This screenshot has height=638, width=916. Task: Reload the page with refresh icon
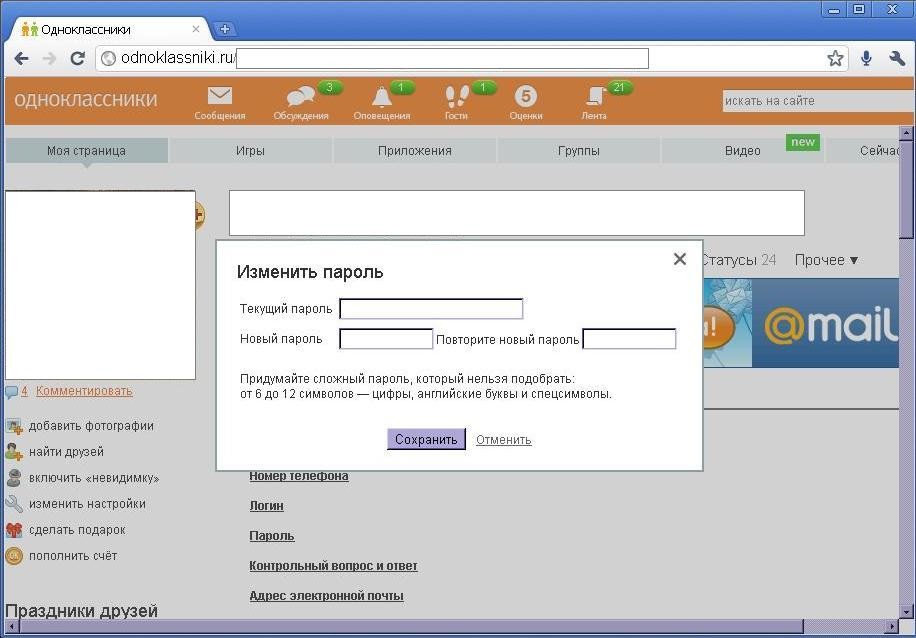coord(77,58)
